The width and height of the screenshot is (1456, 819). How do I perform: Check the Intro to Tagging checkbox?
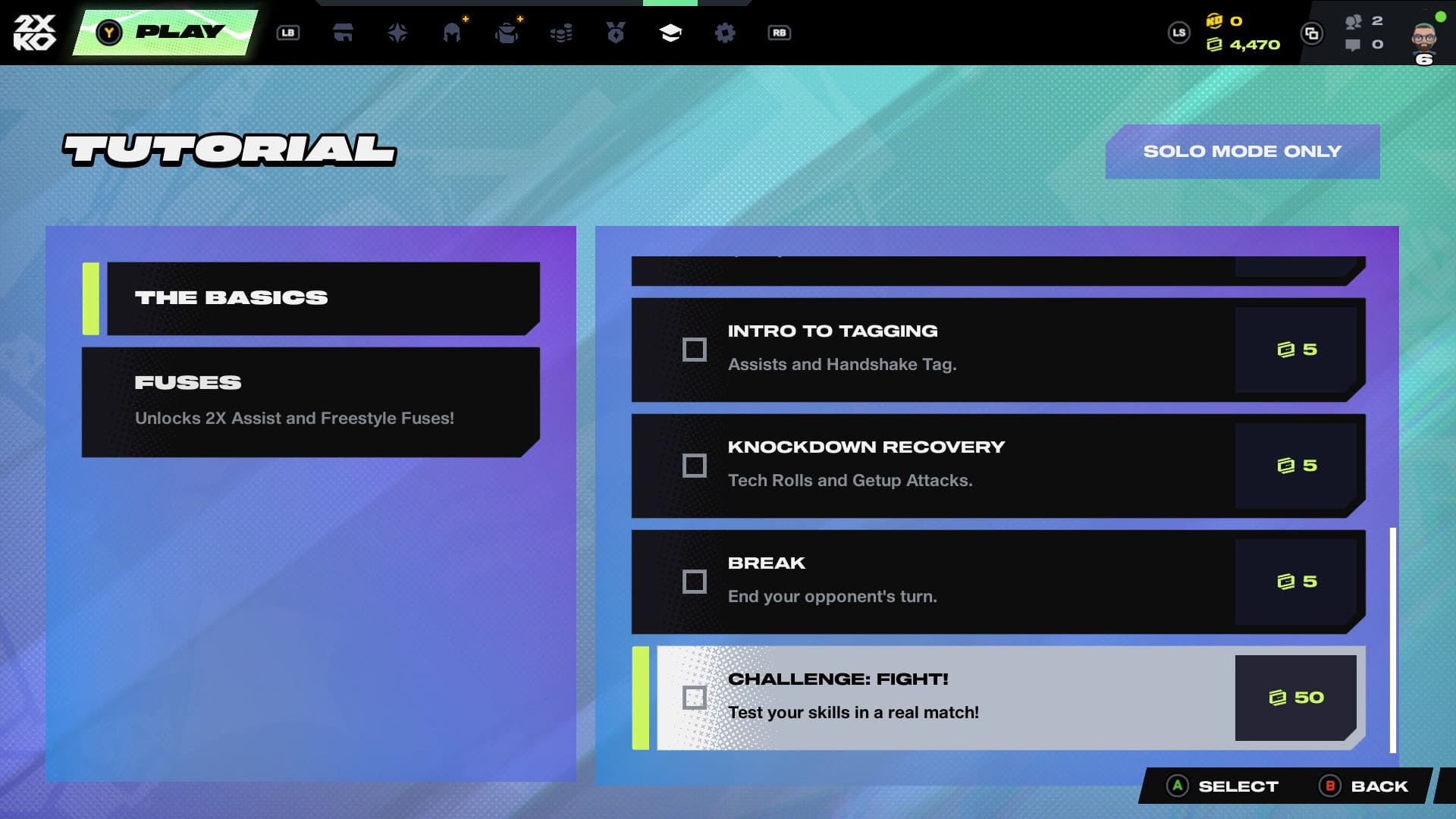(694, 350)
